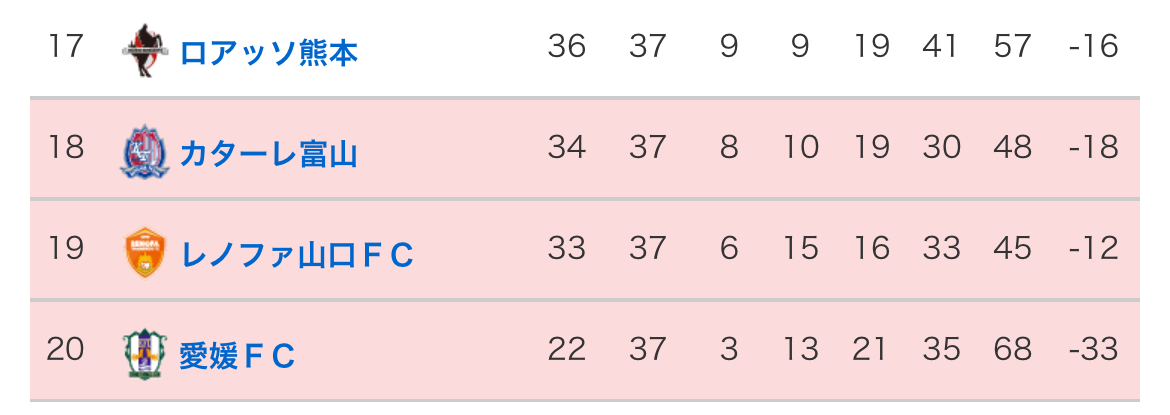Click rank number 17 in the standings

point(66,46)
